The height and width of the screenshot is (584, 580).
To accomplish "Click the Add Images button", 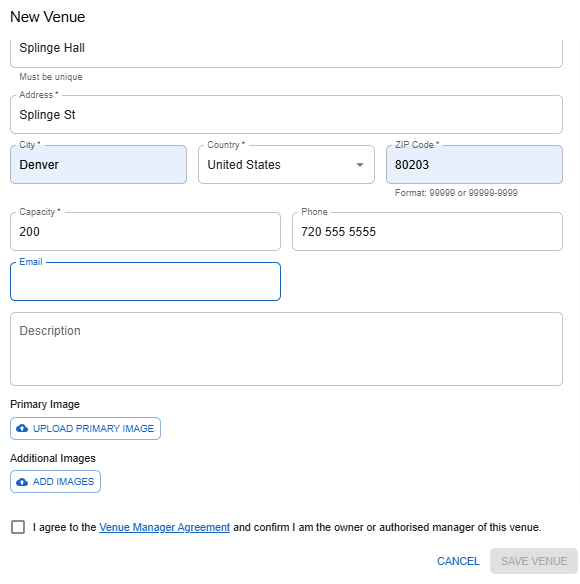I will 56,482.
